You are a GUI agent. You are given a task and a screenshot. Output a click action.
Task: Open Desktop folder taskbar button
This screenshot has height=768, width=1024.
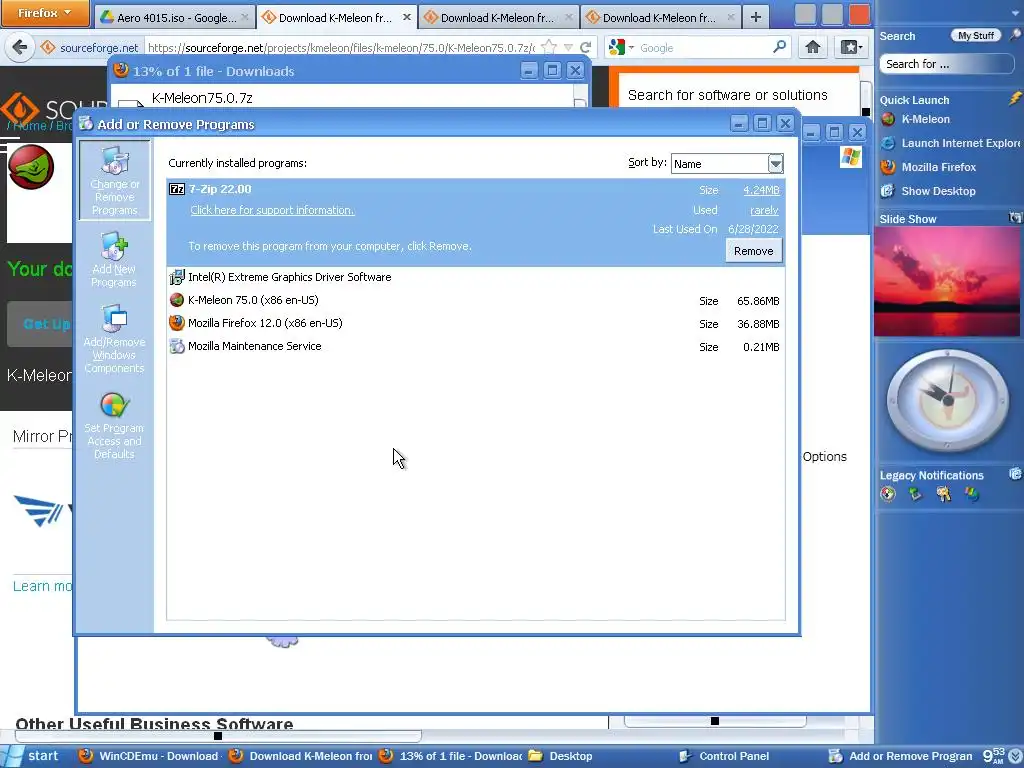click(561, 756)
